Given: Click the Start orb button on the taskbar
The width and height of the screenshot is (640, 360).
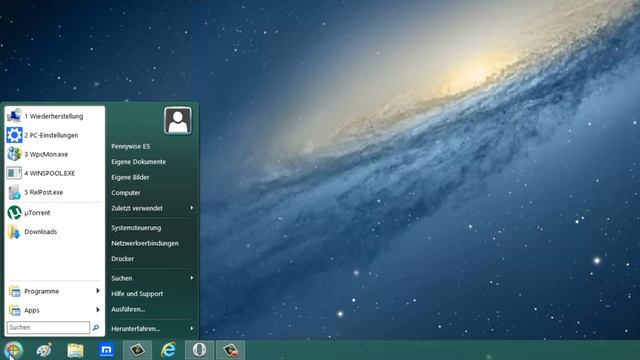Looking at the screenshot, I should point(13,350).
